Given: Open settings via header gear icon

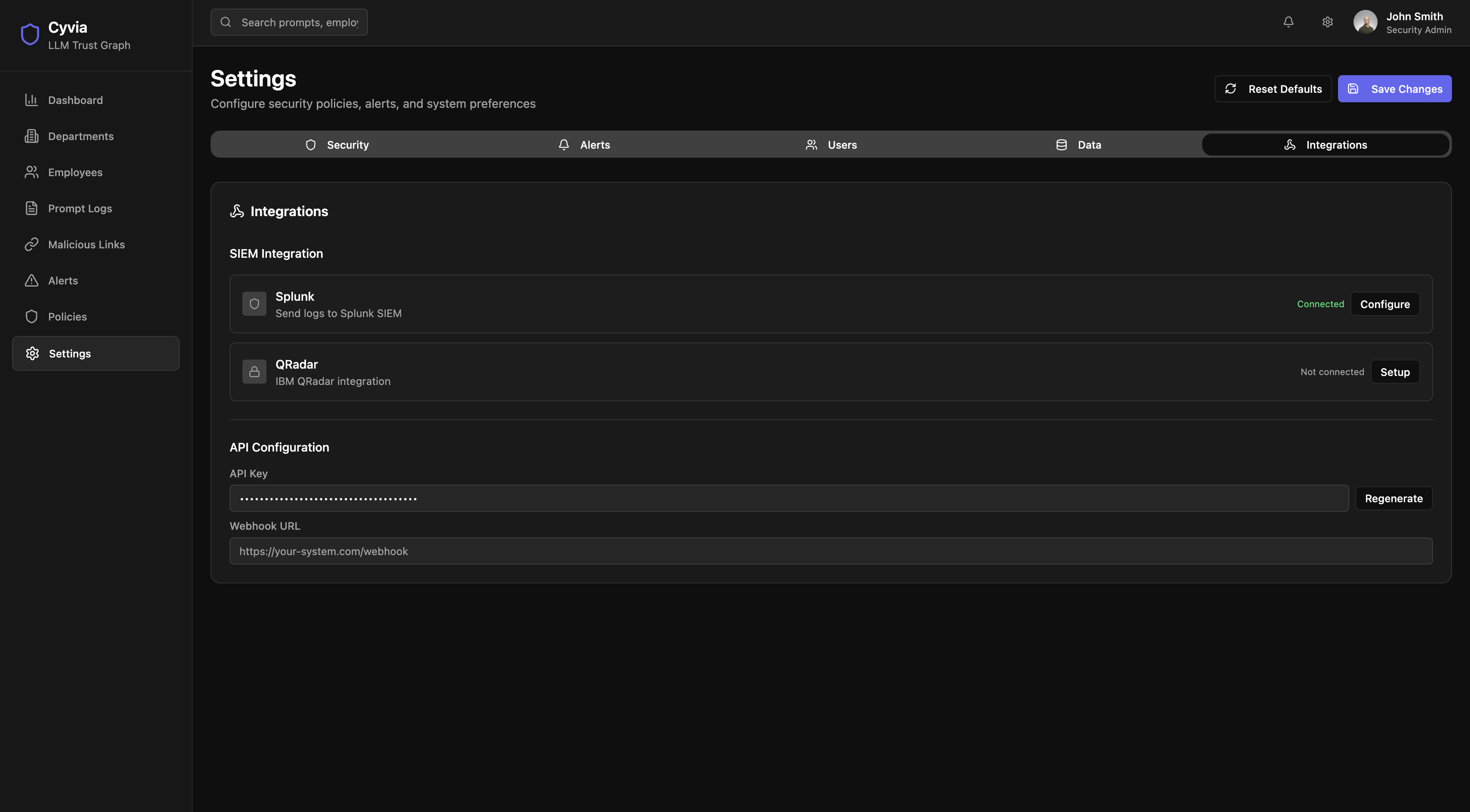Looking at the screenshot, I should point(1327,22).
